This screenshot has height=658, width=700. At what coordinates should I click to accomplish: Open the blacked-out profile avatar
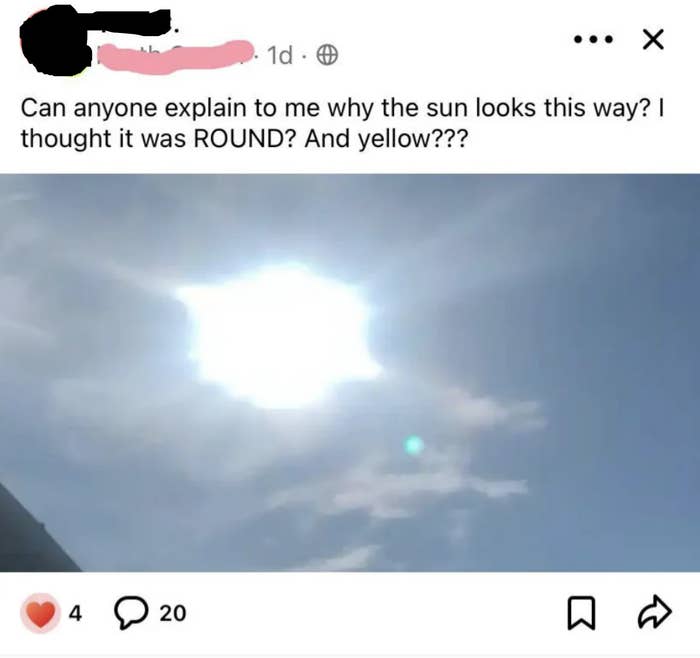click(x=54, y=41)
